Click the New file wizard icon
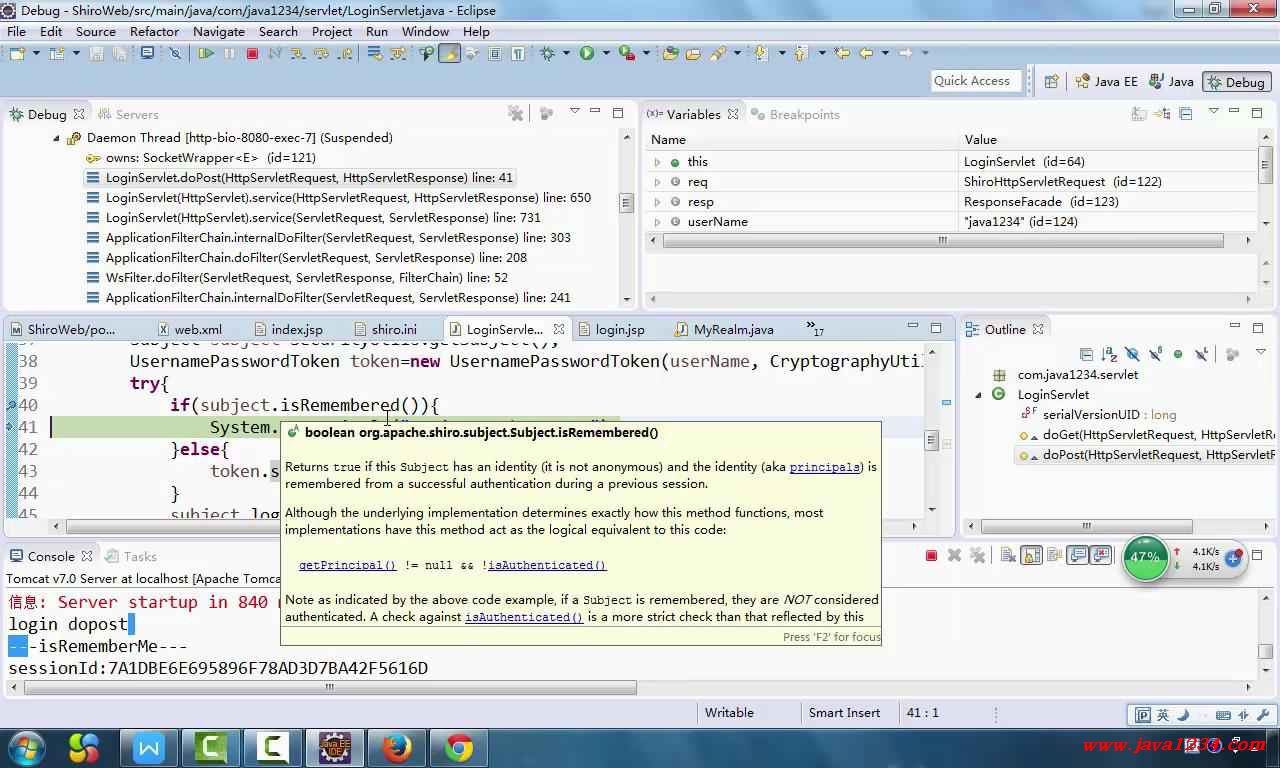The width and height of the screenshot is (1280, 768). (17, 53)
